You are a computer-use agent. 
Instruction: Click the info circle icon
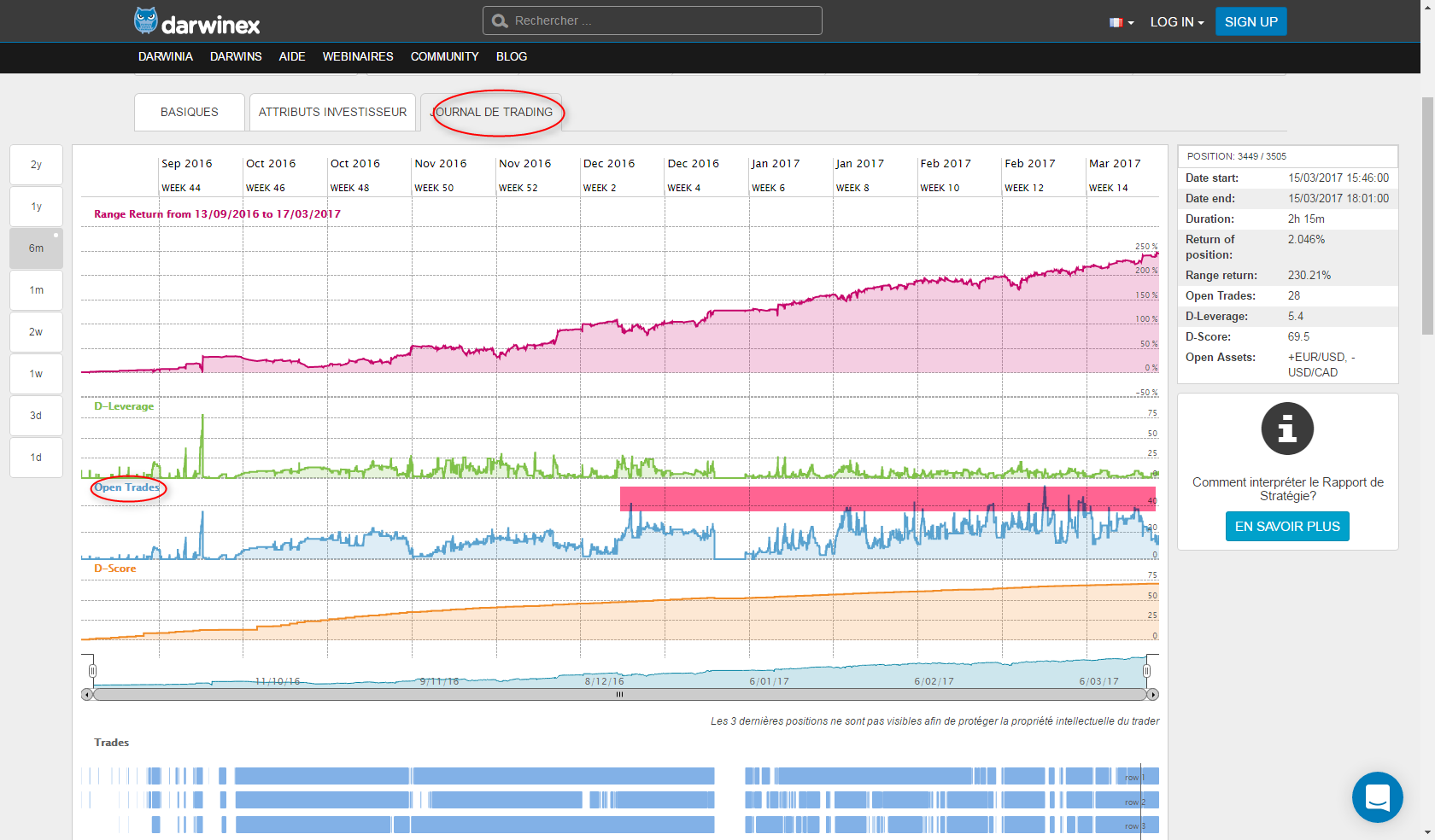1287,429
